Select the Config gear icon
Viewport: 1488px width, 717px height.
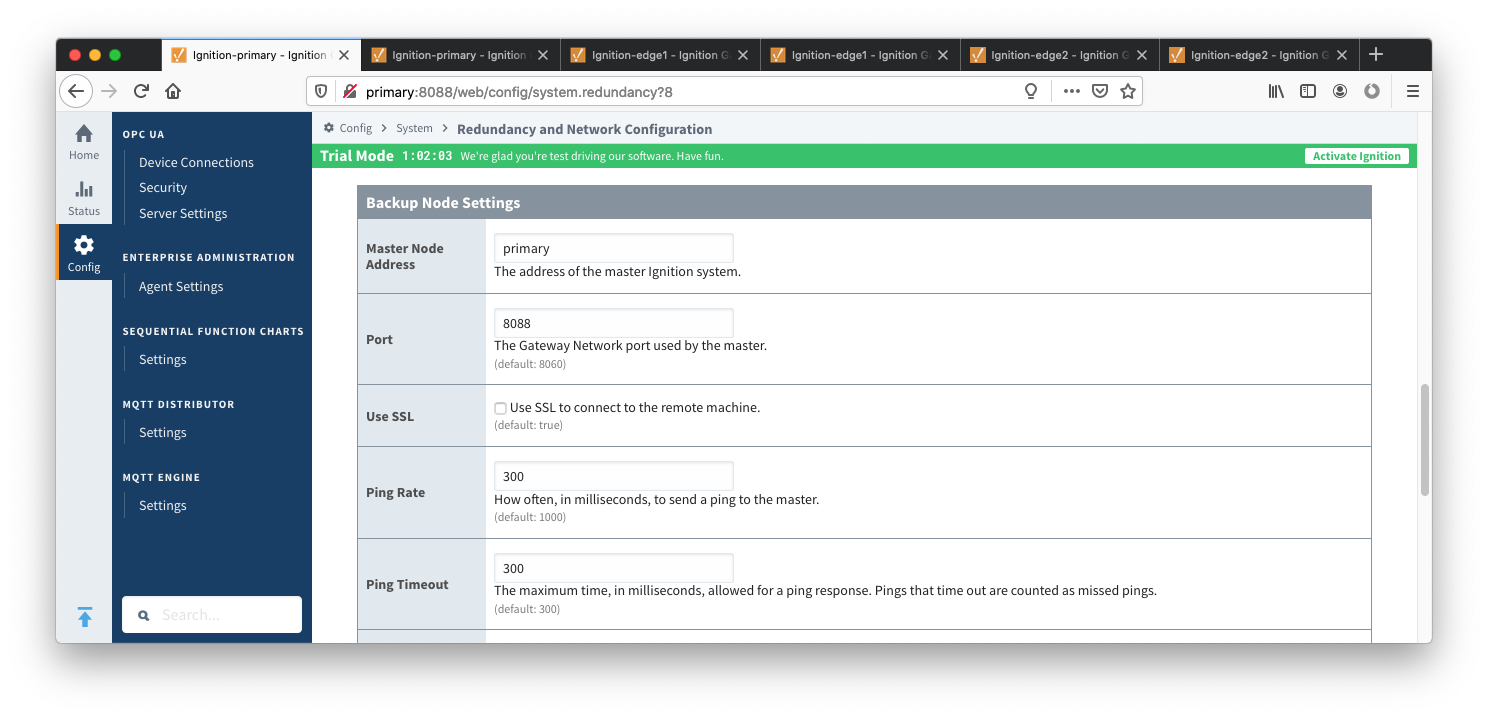coord(84,245)
